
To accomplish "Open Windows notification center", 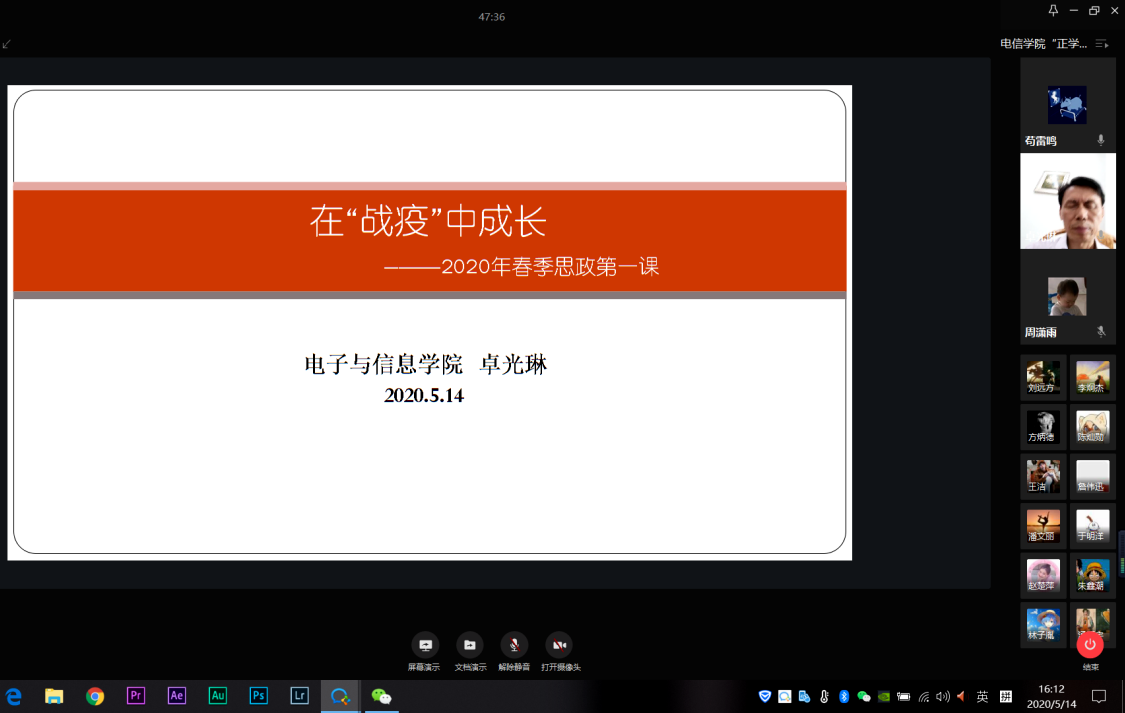I will tap(1098, 696).
